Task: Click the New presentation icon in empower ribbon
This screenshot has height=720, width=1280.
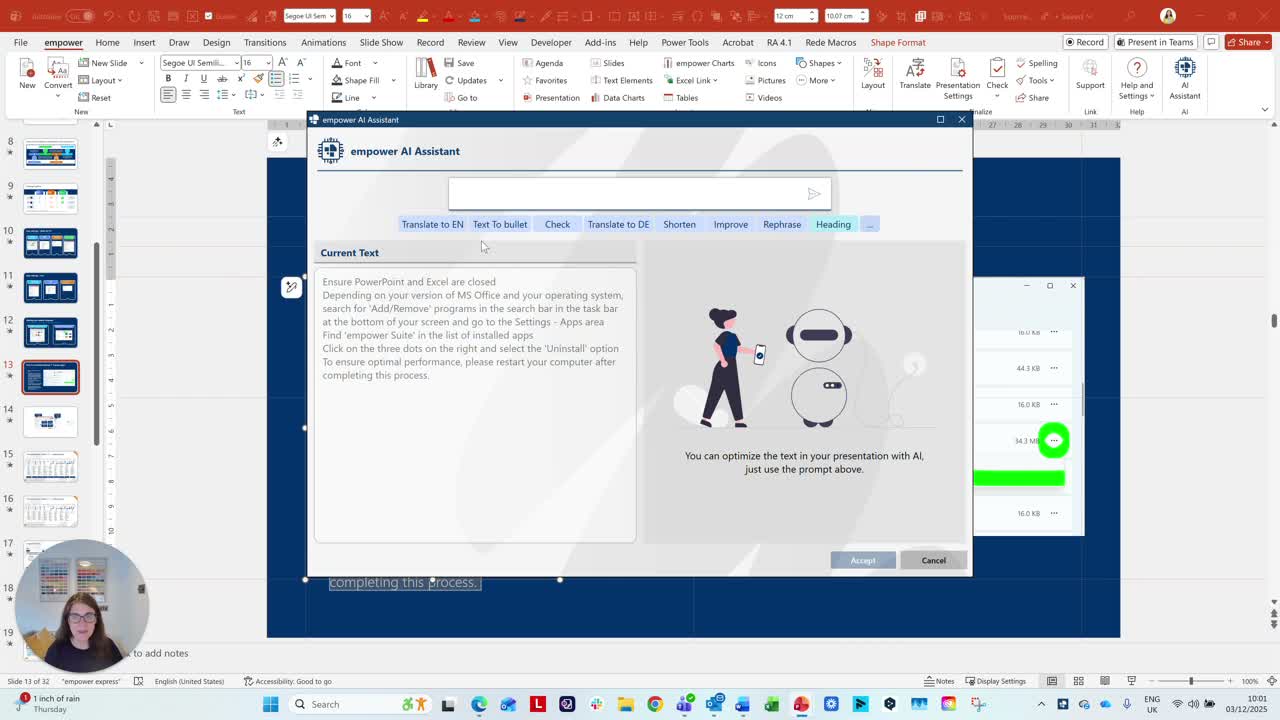Action: point(27,73)
